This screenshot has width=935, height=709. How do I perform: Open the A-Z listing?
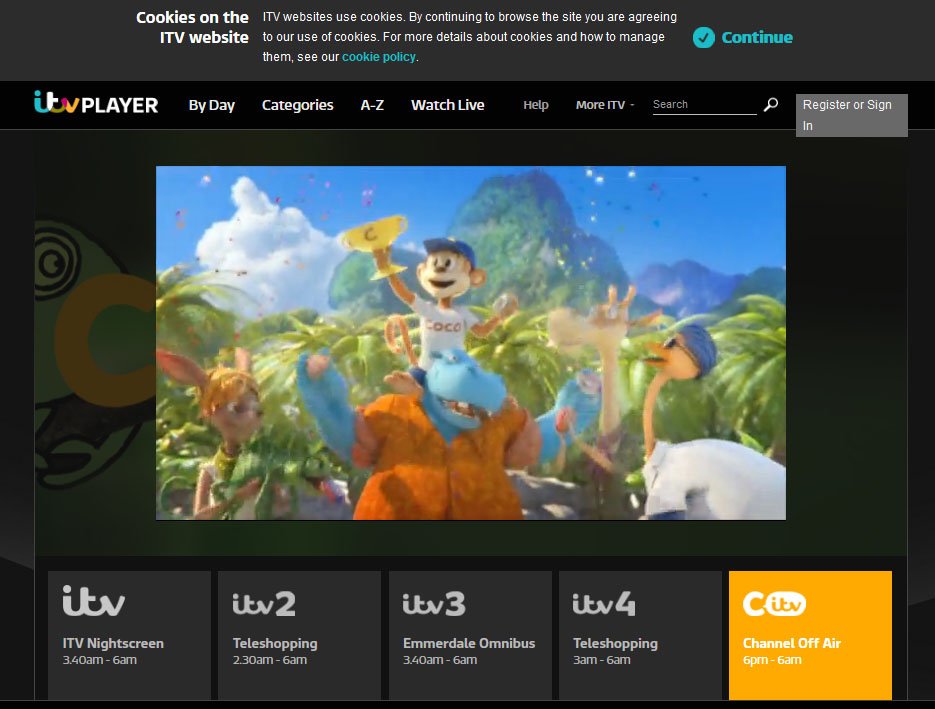tap(372, 105)
